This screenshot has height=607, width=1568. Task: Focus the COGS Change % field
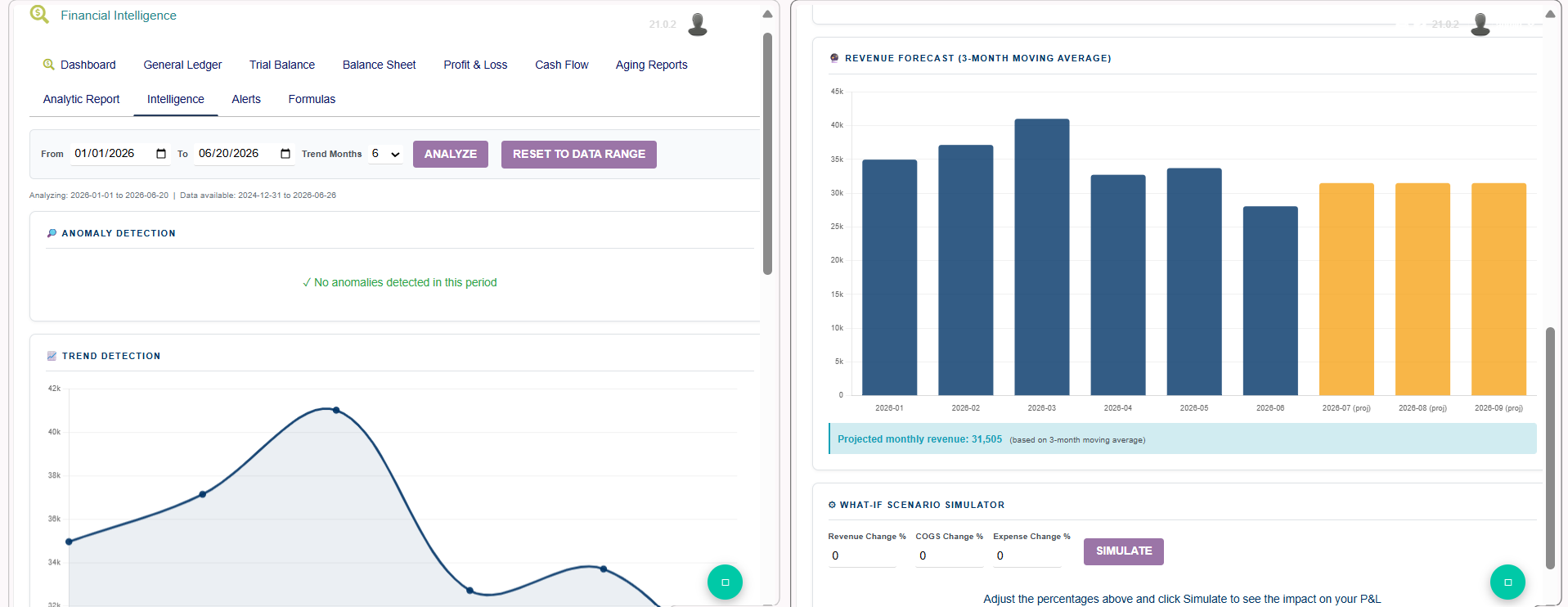click(950, 556)
